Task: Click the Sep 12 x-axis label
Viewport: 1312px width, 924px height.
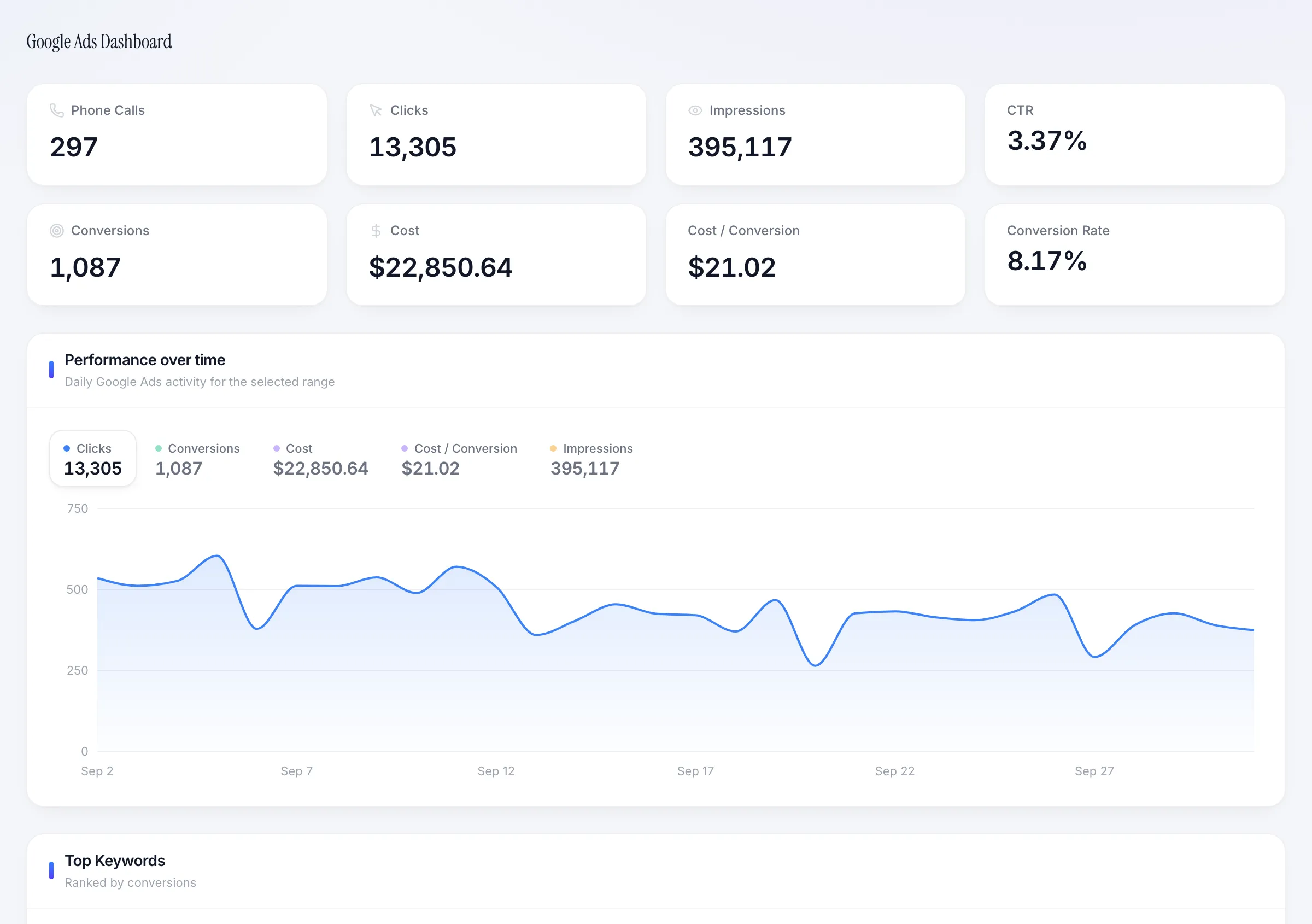Action: pos(496,771)
